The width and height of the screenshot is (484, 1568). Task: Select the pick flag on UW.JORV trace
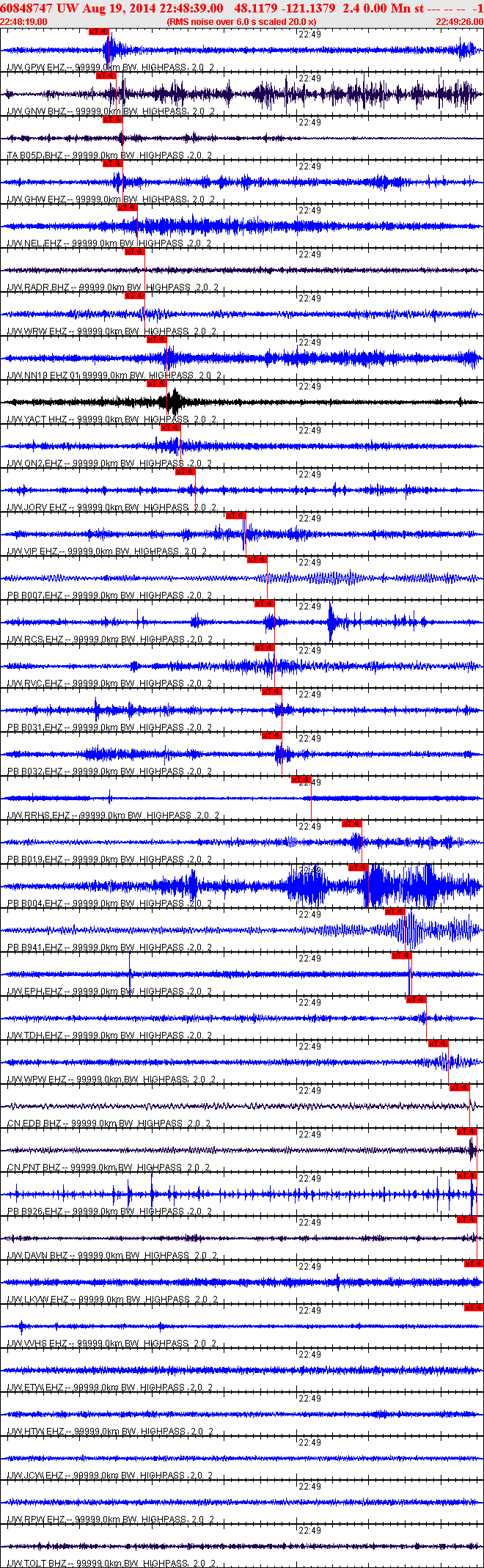(185, 472)
